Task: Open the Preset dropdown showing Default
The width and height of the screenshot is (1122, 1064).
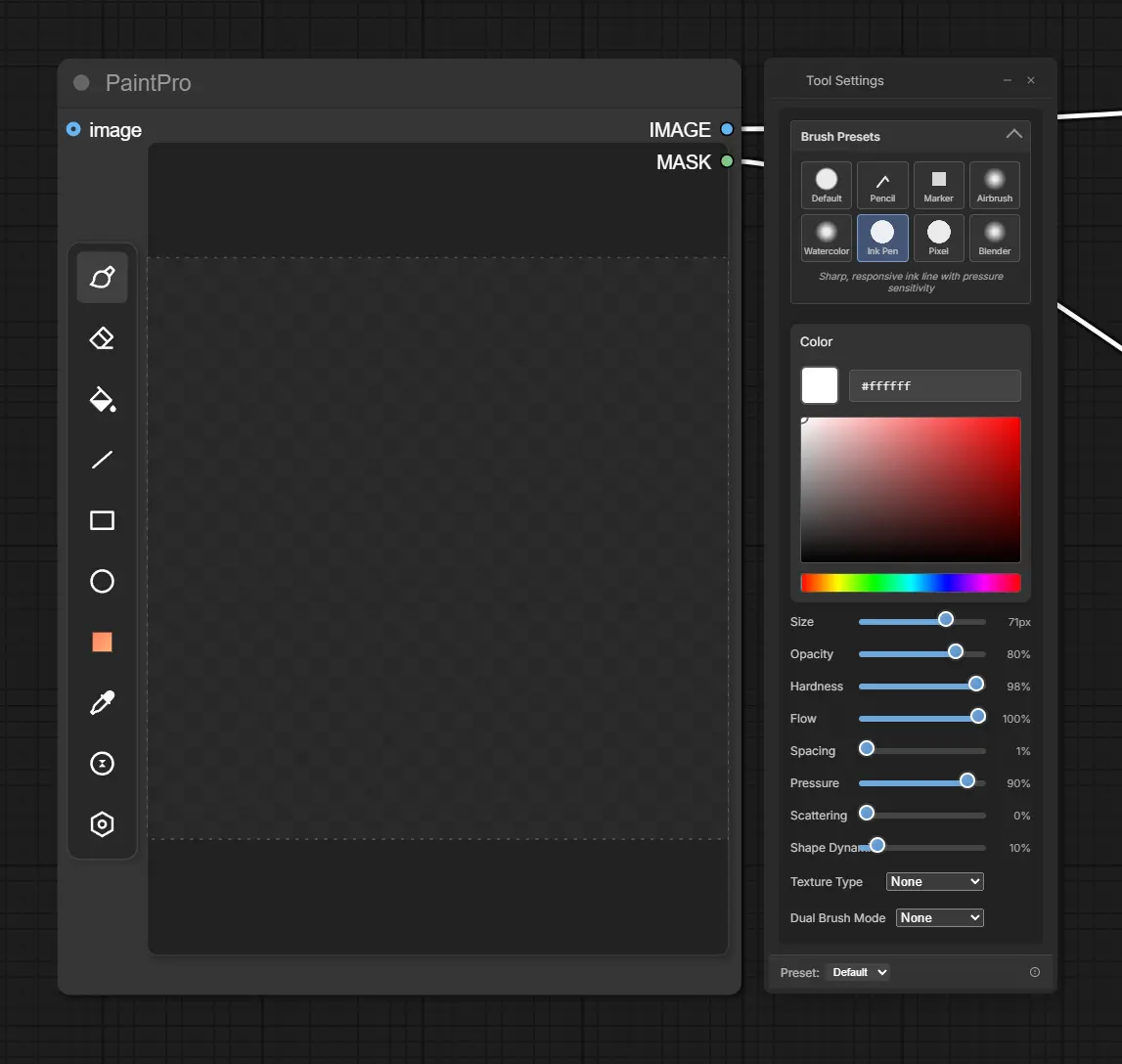Action: tap(858, 972)
